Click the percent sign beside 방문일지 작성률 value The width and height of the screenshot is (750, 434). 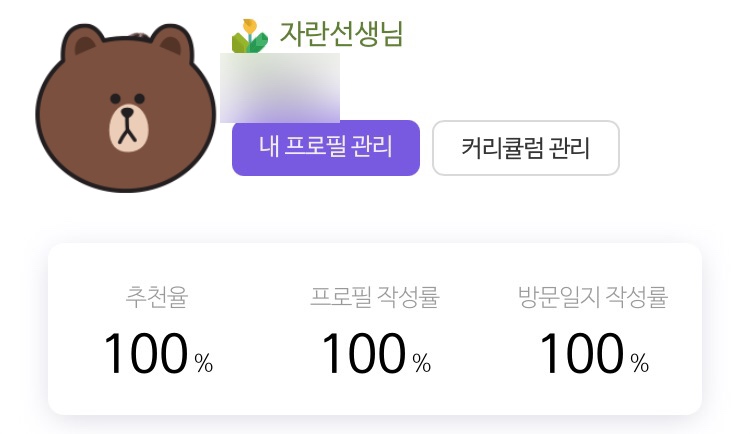tap(640, 363)
